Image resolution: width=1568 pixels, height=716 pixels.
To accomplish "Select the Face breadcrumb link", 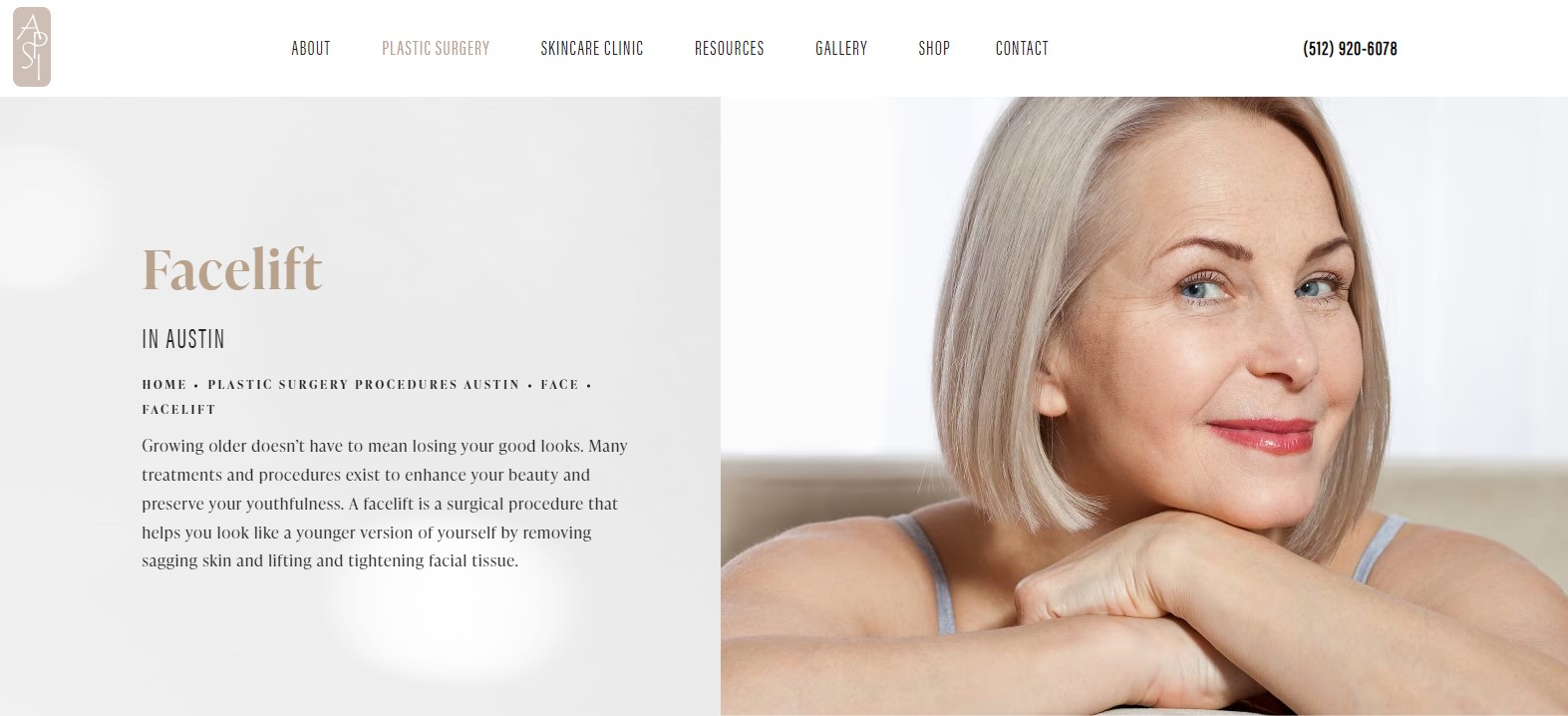I will (x=560, y=384).
